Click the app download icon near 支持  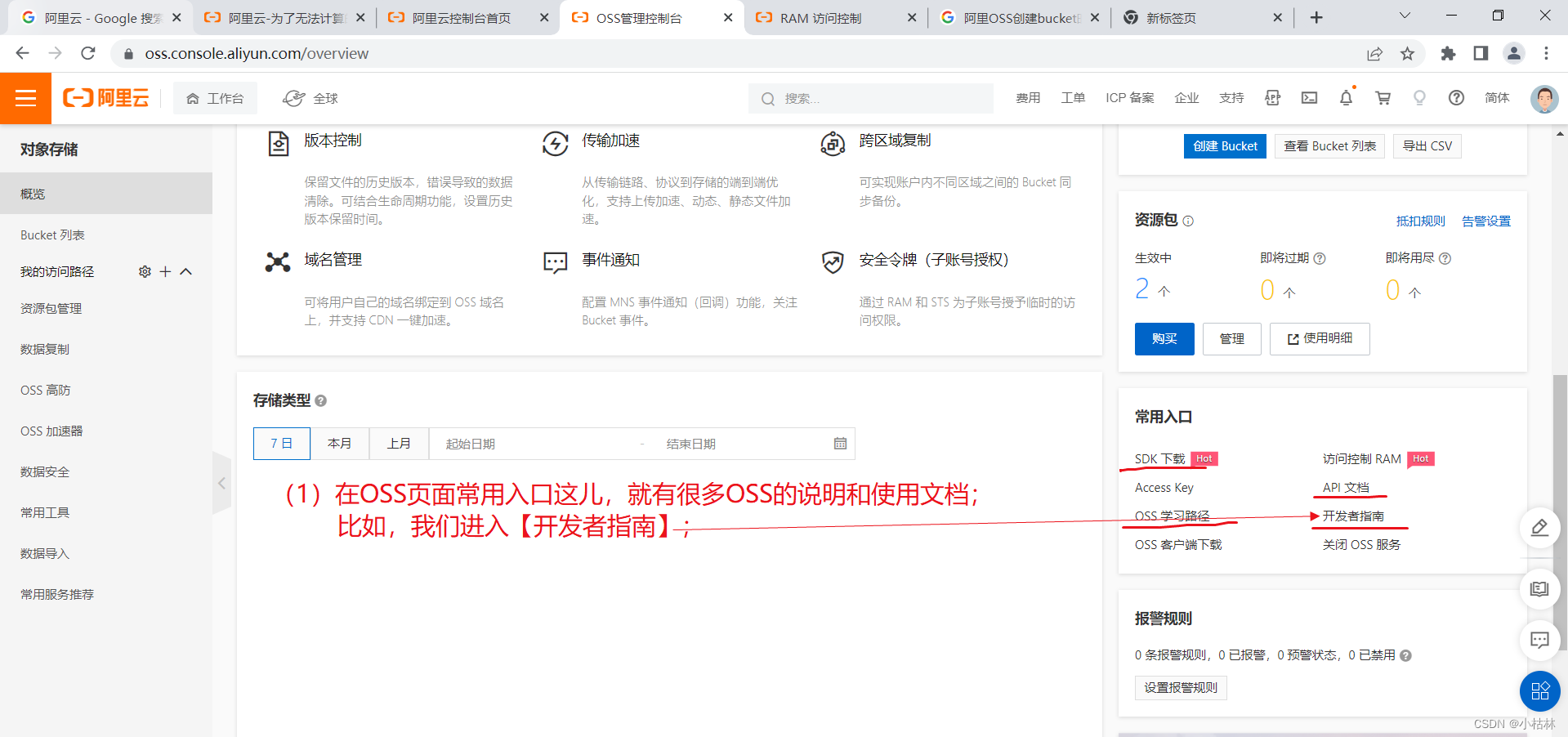(1272, 98)
